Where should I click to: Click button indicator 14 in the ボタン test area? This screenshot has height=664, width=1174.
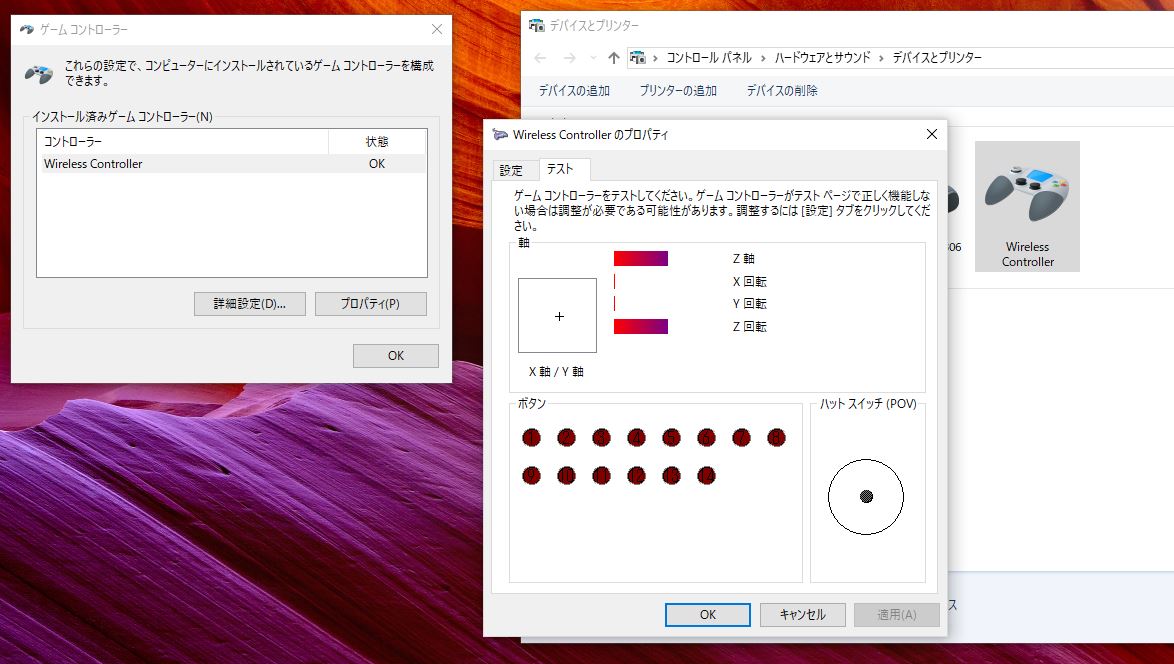[x=706, y=475]
